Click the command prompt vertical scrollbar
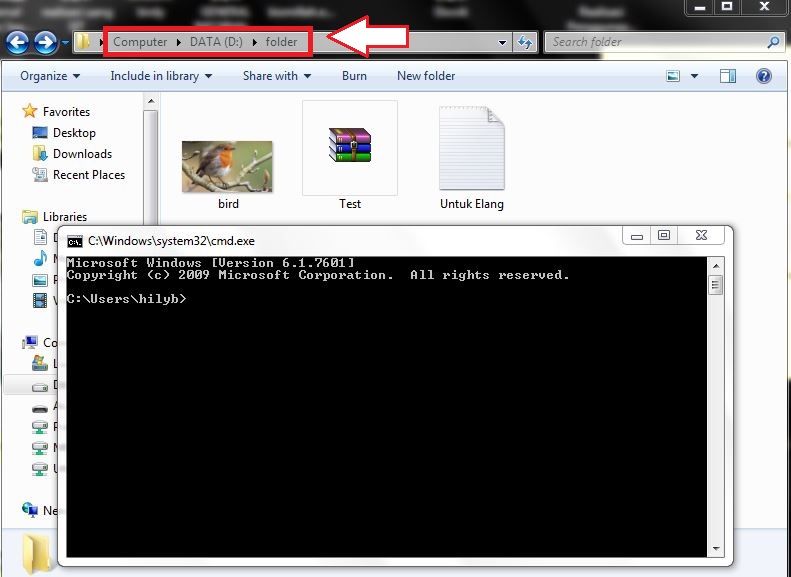Image resolution: width=791 pixels, height=577 pixels. (715, 400)
